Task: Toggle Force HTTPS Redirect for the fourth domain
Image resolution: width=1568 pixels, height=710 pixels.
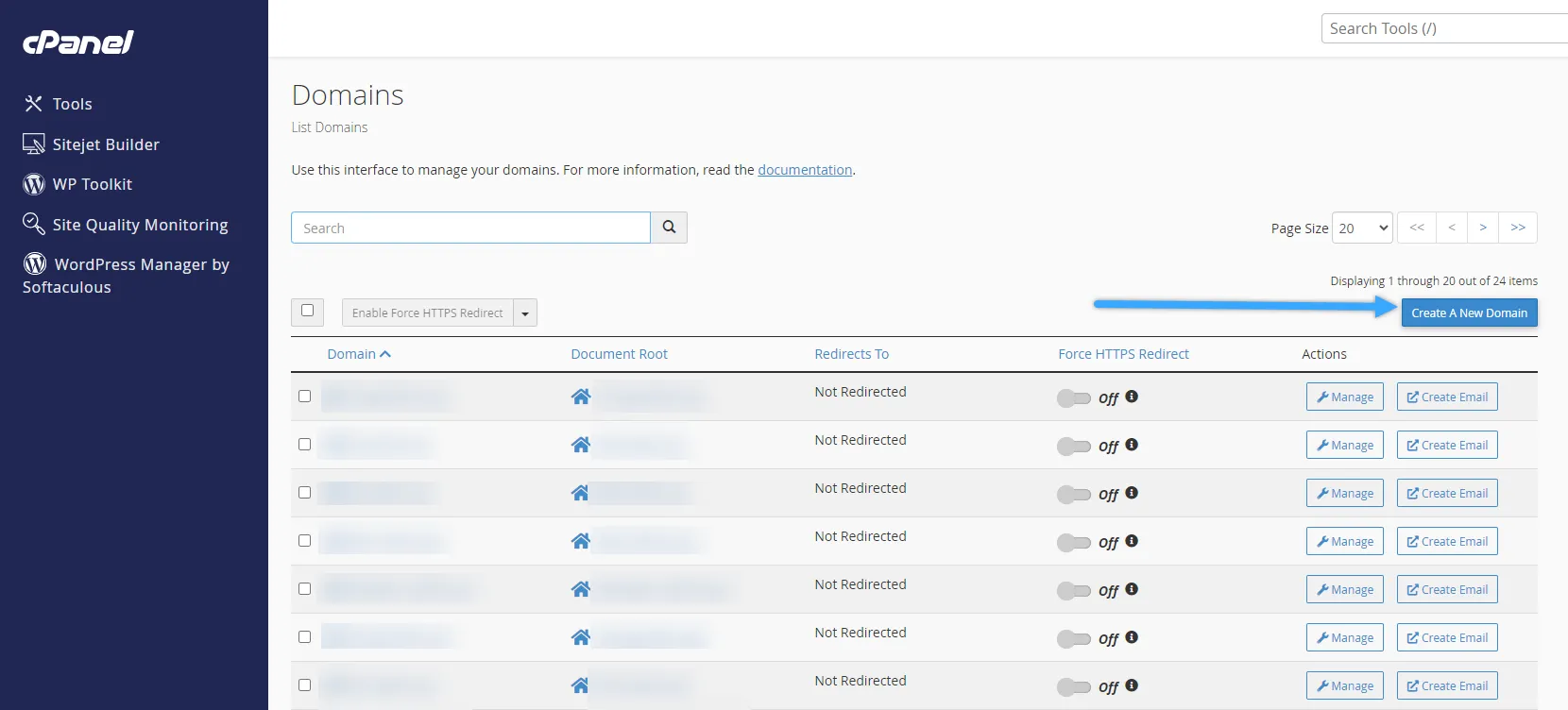Action: (1074, 543)
